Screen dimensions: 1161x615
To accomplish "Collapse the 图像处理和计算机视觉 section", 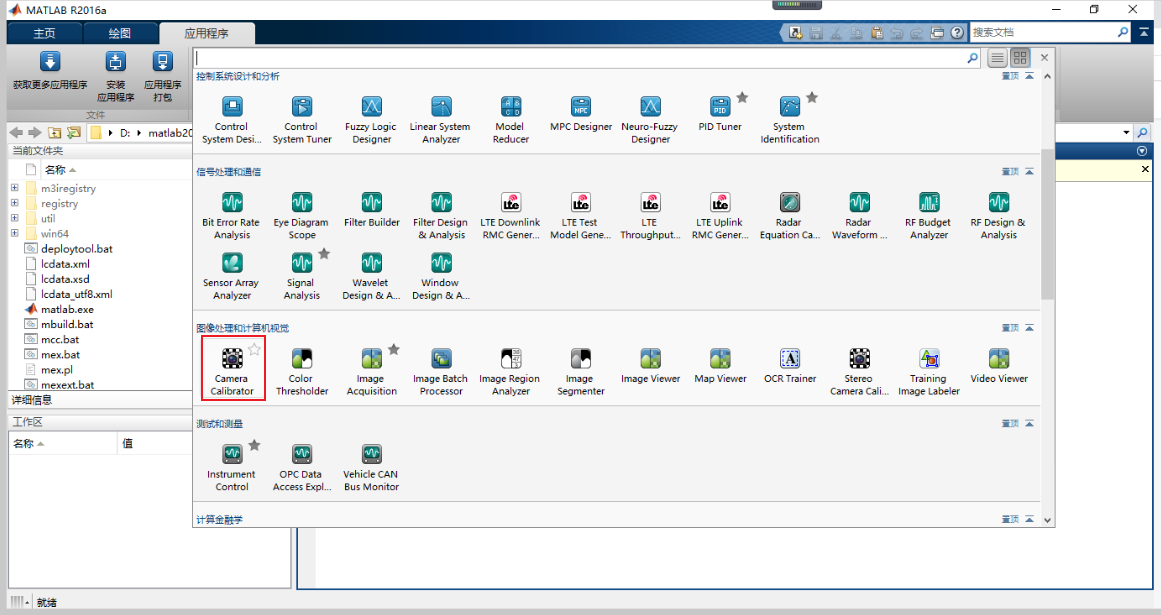I will (1029, 328).
